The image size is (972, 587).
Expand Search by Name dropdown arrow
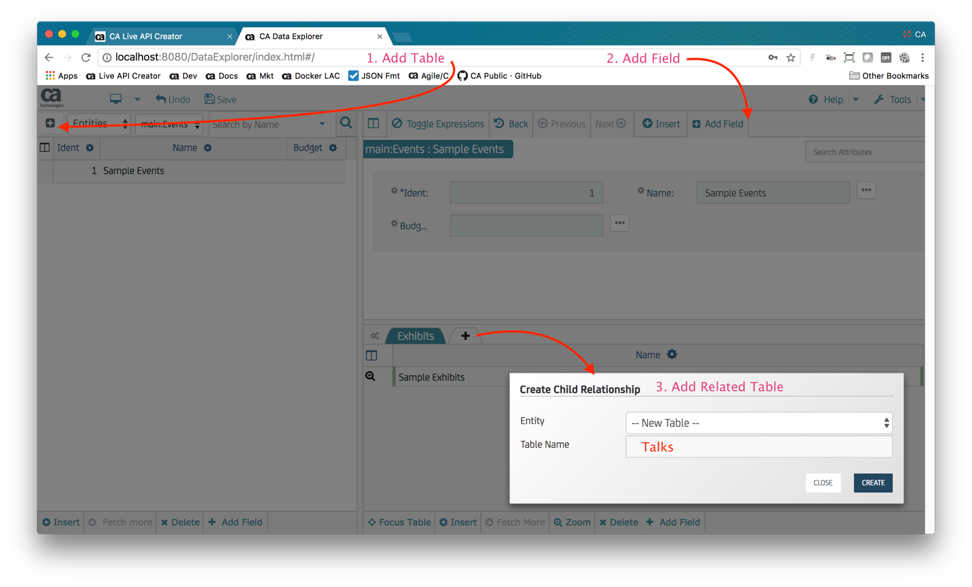322,124
